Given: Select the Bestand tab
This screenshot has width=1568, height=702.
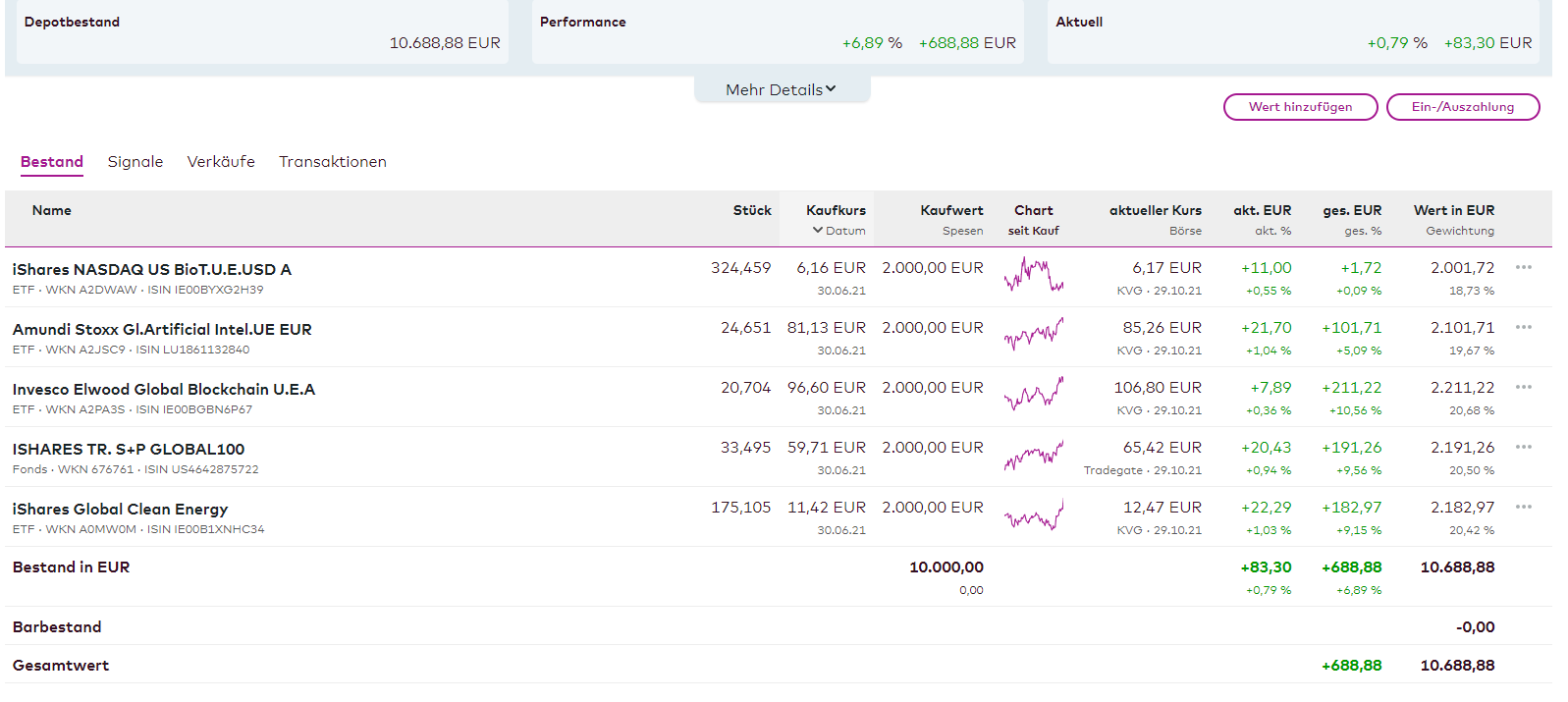Looking at the screenshot, I should coord(52,162).
